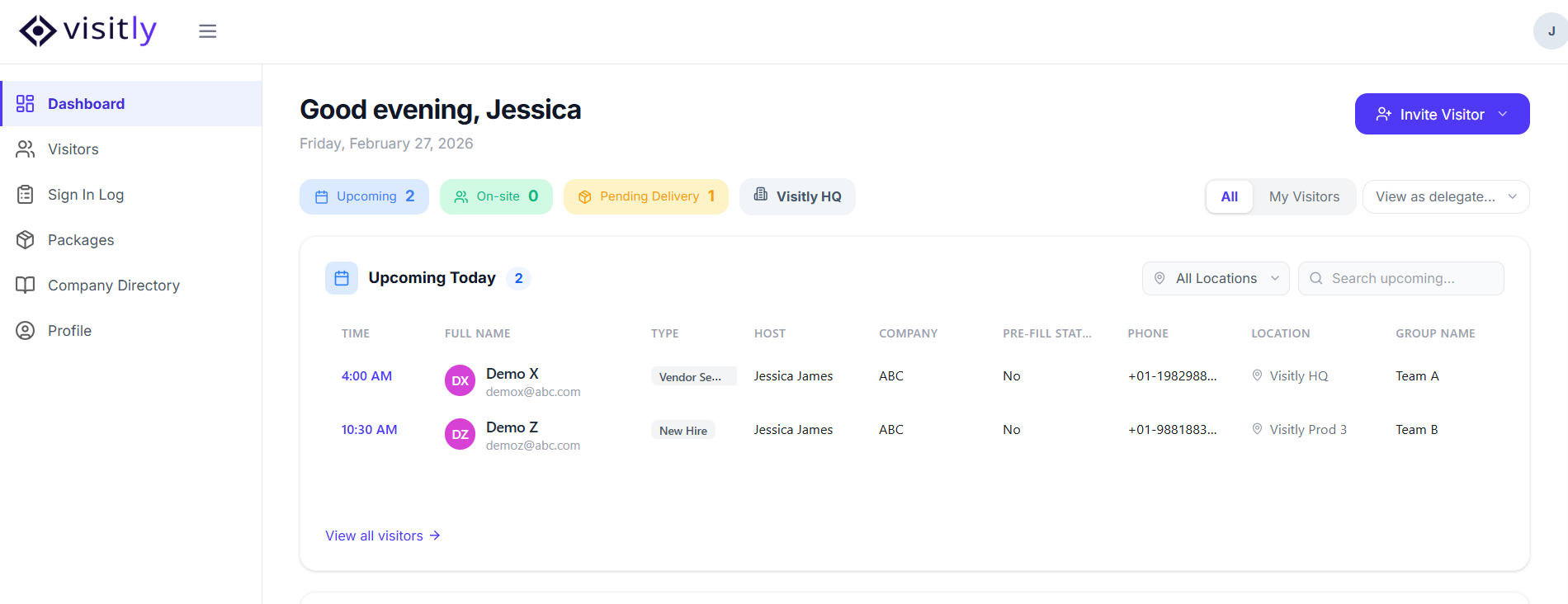Viewport: 1568px width, 604px height.
Task: Click the Upcoming Today count badge 2
Action: [x=518, y=278]
